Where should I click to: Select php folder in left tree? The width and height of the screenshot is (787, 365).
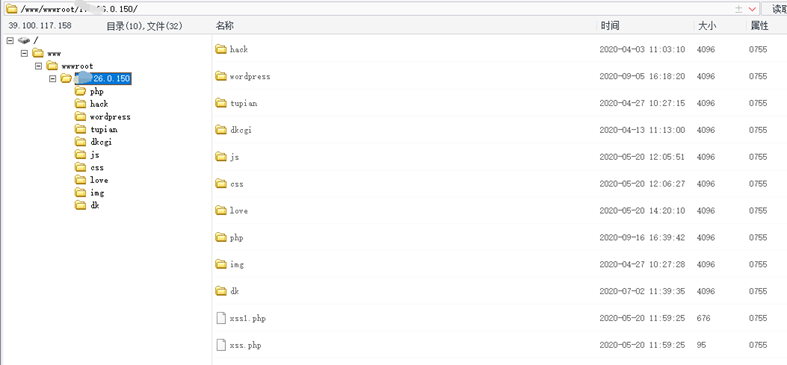[x=97, y=91]
